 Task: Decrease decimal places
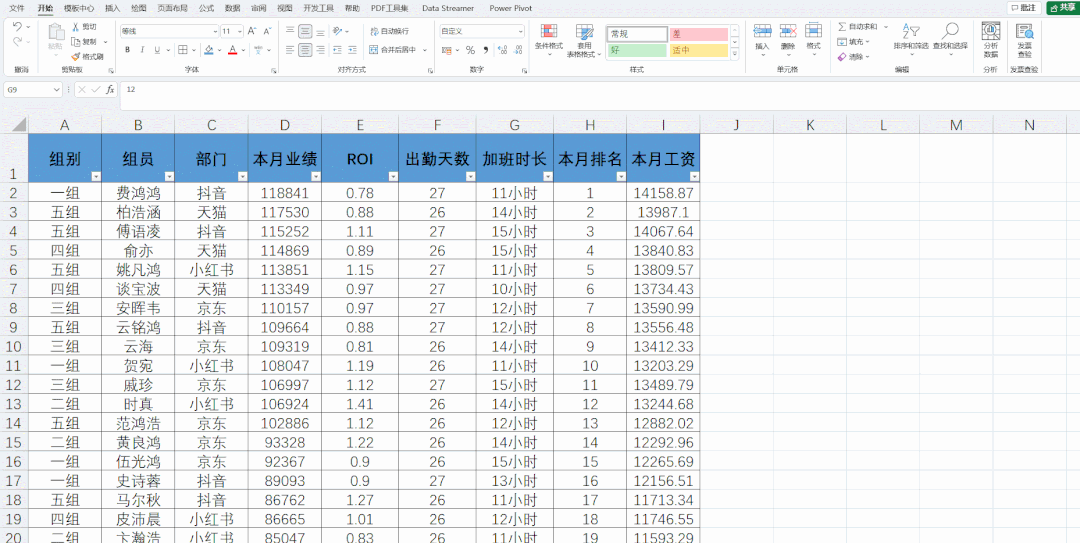pyautogui.click(x=517, y=50)
